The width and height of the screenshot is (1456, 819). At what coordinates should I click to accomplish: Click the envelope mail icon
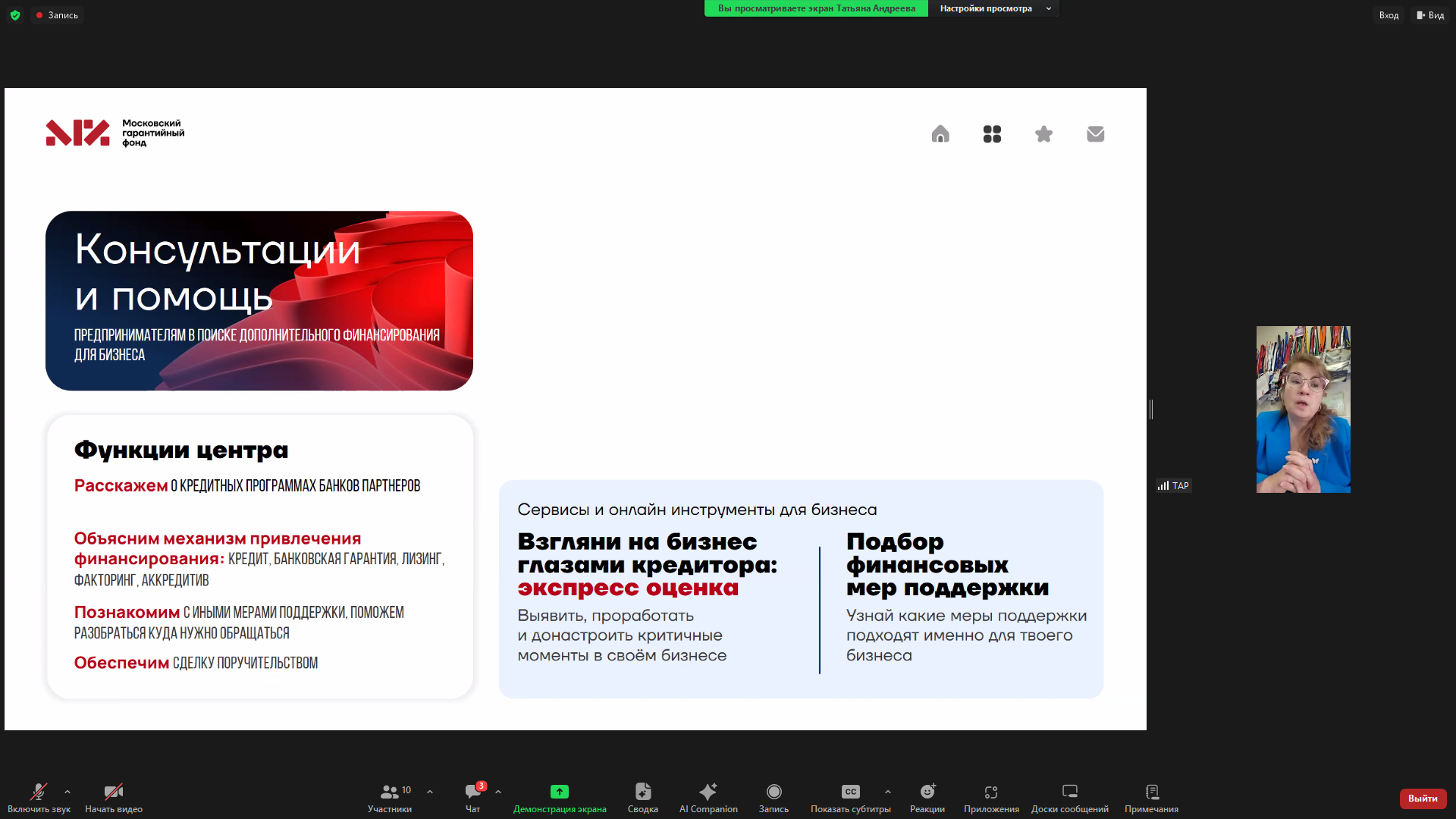pyautogui.click(x=1095, y=134)
